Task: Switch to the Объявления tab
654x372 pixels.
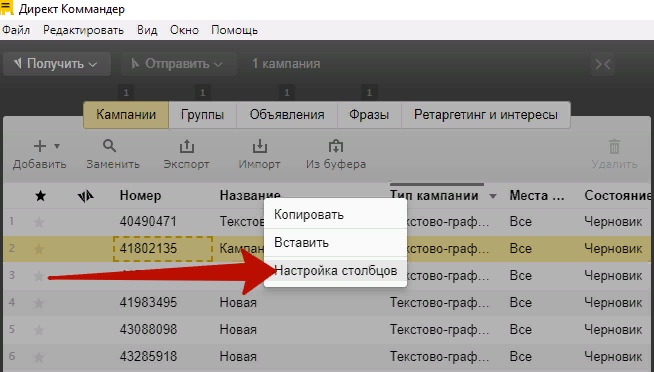Action: (x=287, y=115)
